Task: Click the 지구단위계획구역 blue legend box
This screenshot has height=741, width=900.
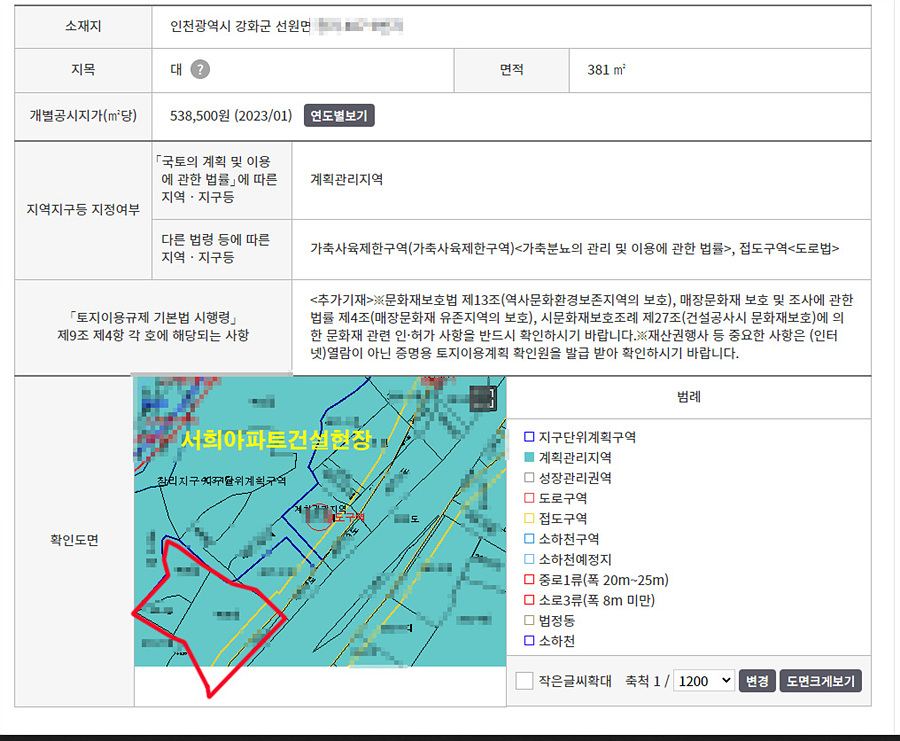Action: point(530,437)
